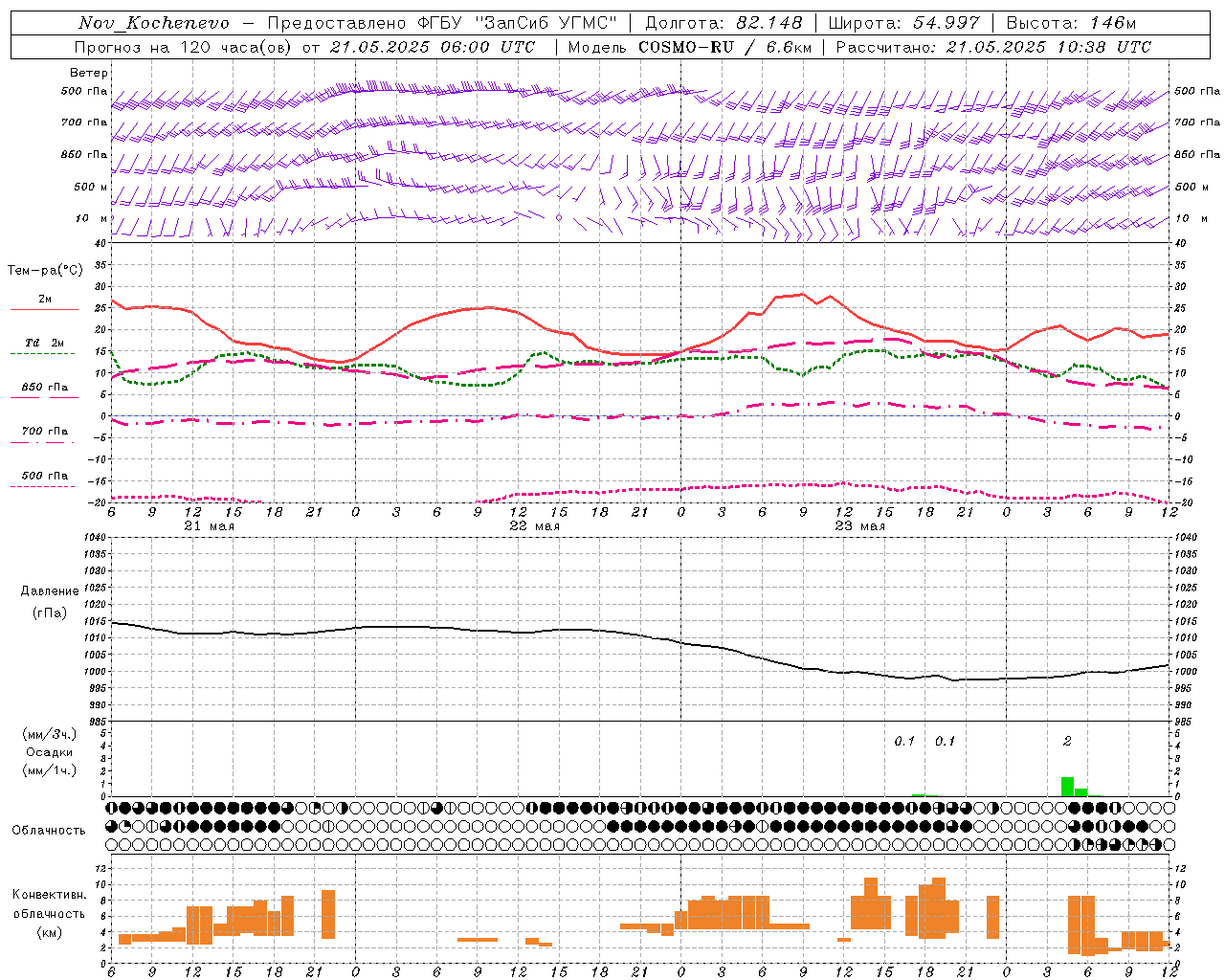1225x980 pixels.
Task: Select the model label COSMO-RU / 6.6км
Action: tap(726, 47)
